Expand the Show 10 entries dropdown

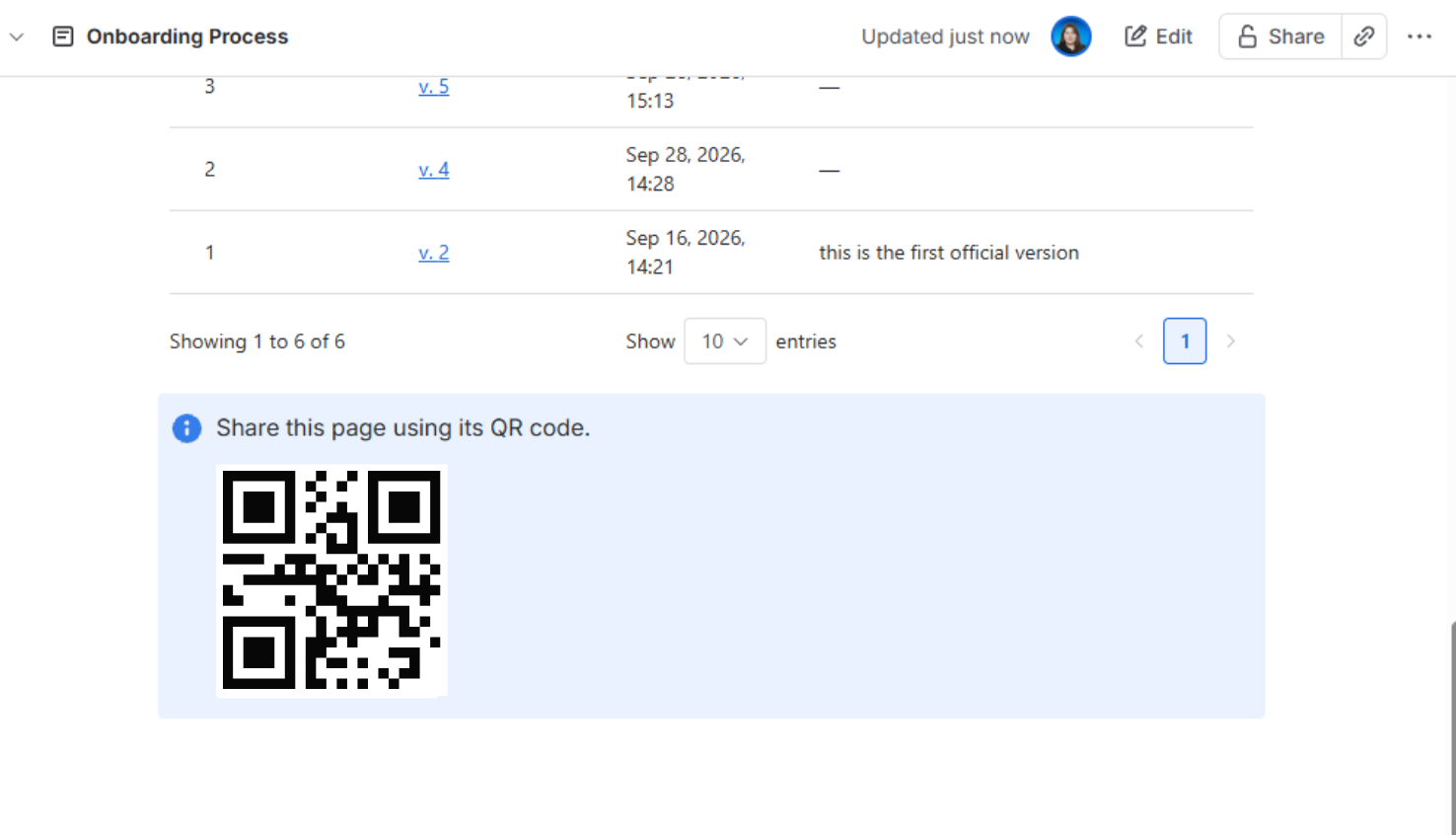tap(725, 342)
